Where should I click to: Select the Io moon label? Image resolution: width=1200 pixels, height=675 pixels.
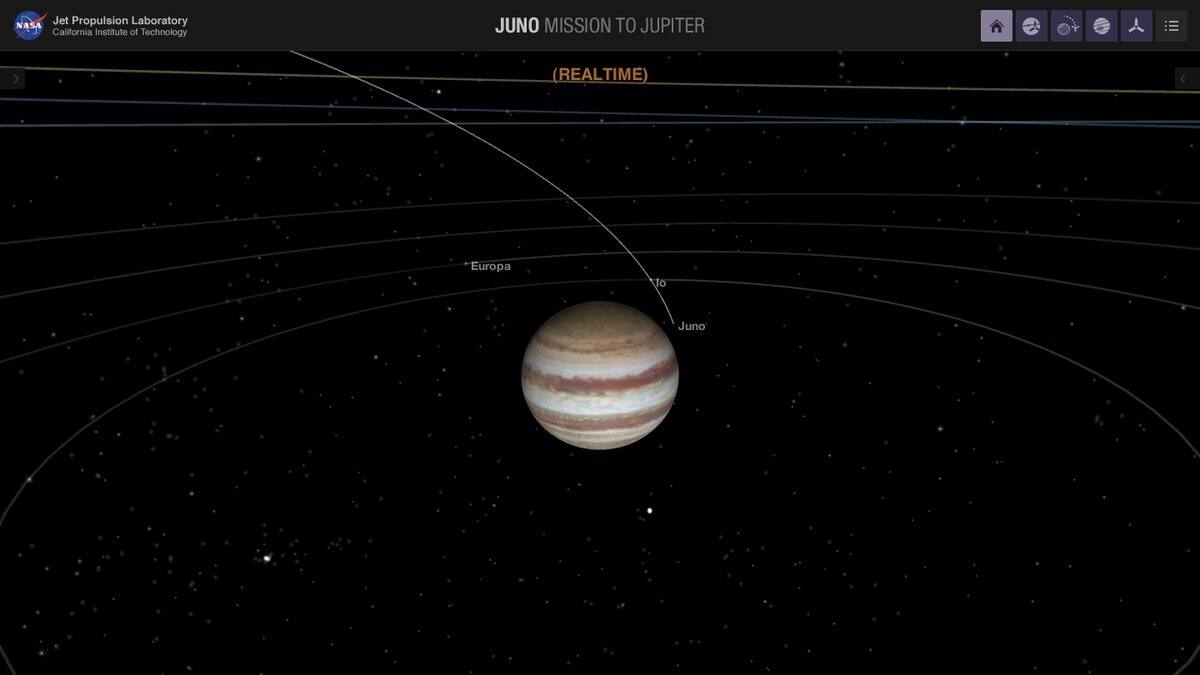pos(661,283)
